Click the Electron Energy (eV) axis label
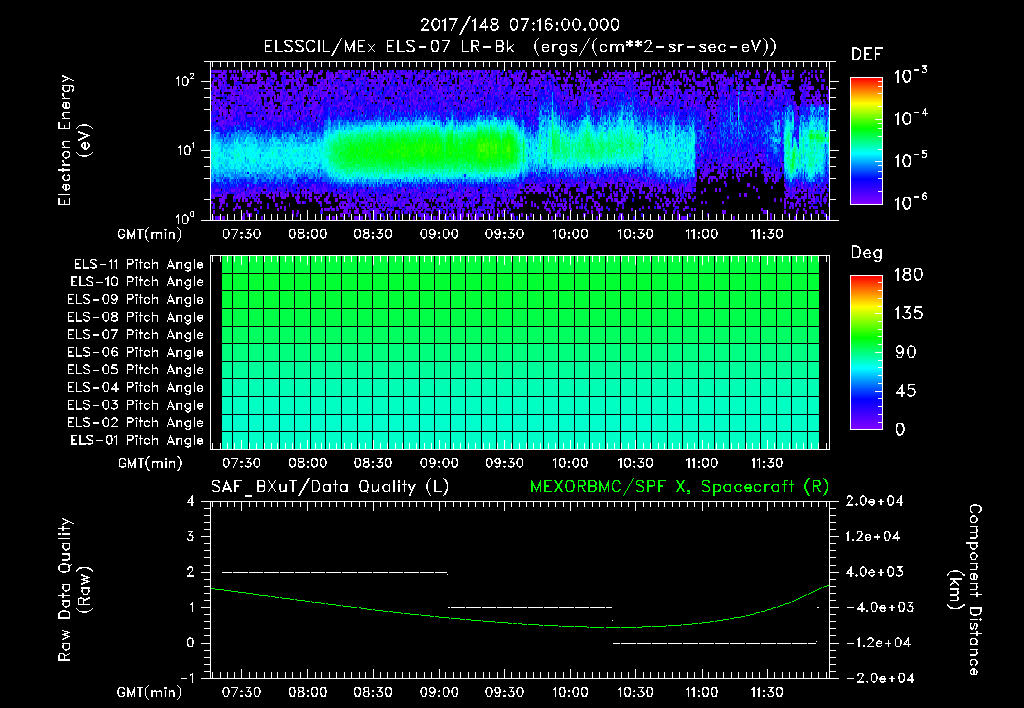This screenshot has height=708, width=1024. [x=74, y=140]
